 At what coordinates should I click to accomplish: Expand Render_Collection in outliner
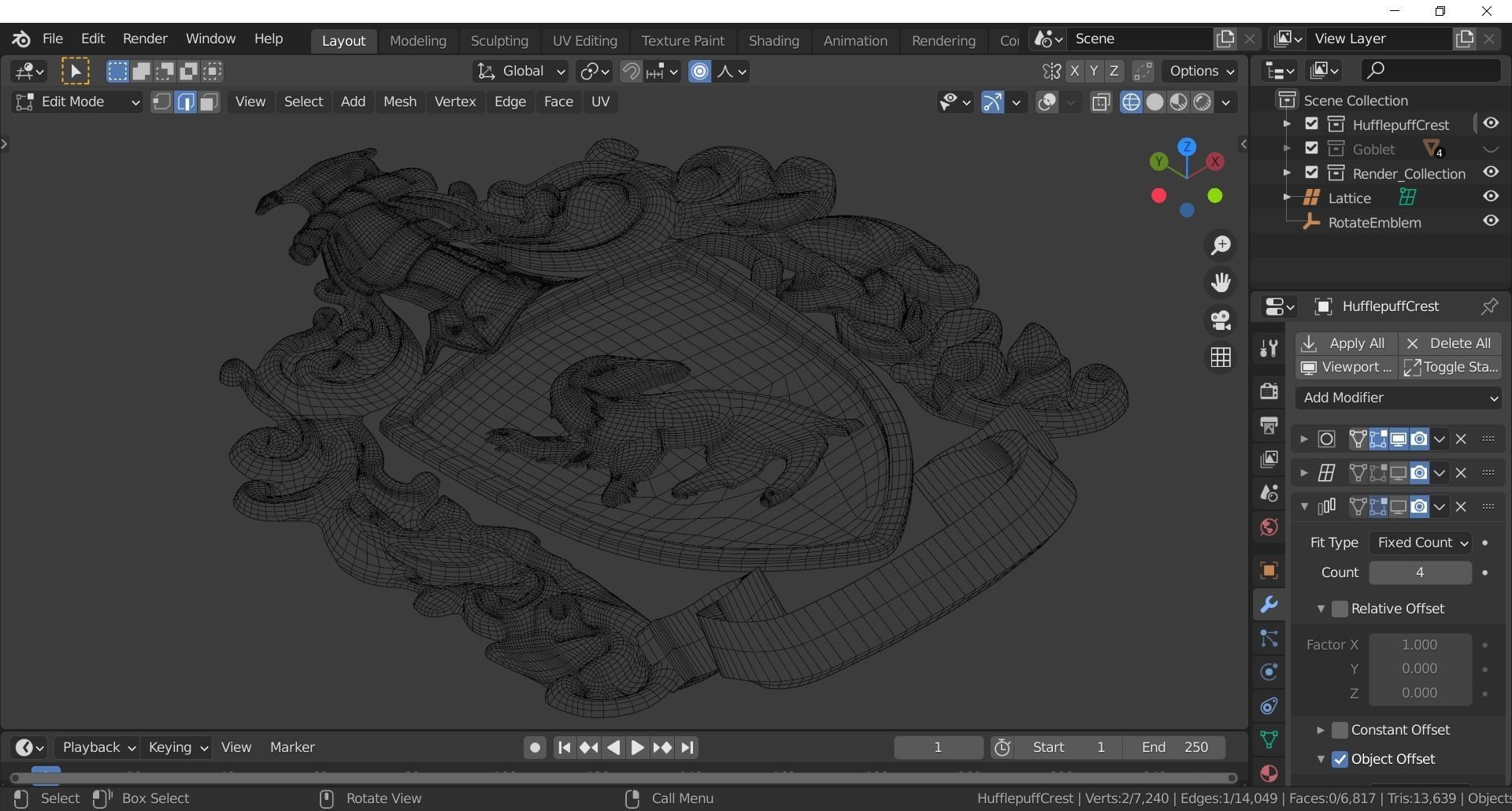pyautogui.click(x=1287, y=173)
